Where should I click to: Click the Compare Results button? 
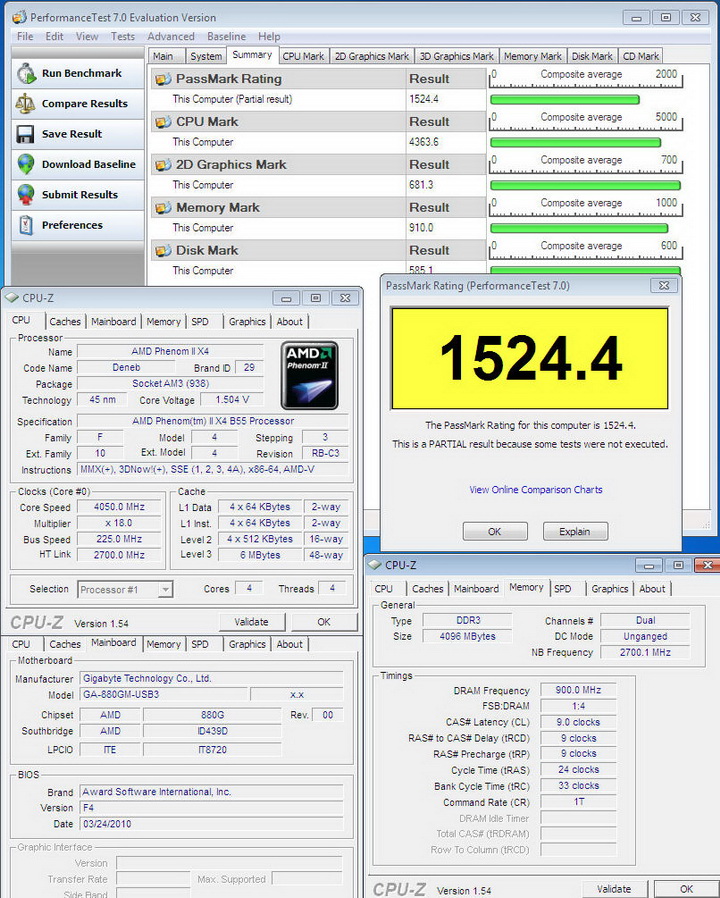click(x=78, y=104)
